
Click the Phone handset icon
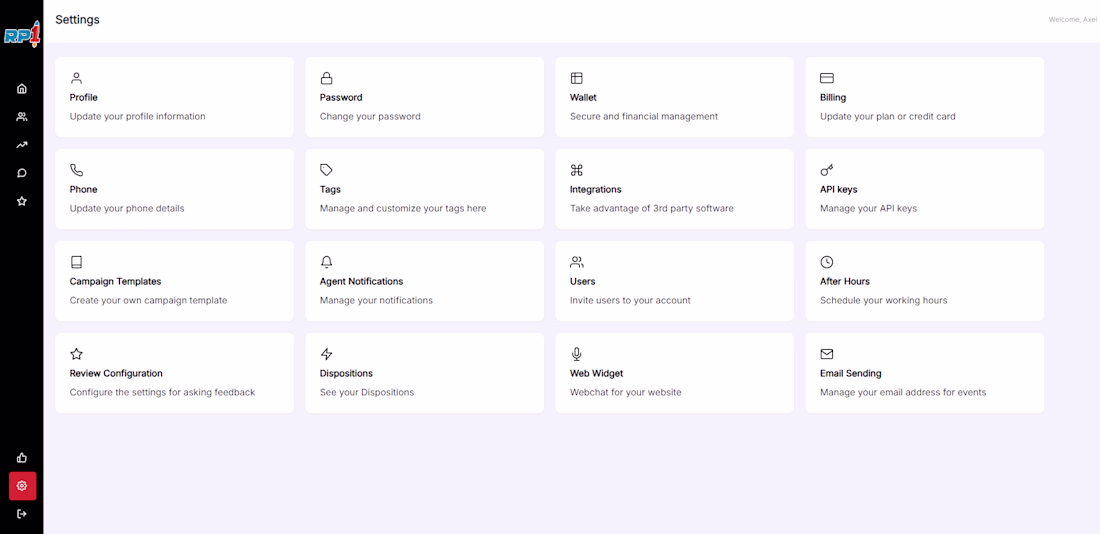[x=76, y=170]
